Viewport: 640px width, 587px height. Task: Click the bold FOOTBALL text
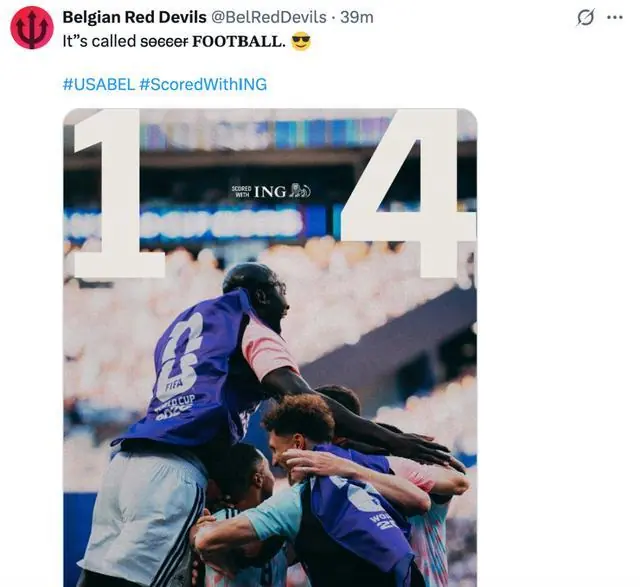(x=238, y=42)
